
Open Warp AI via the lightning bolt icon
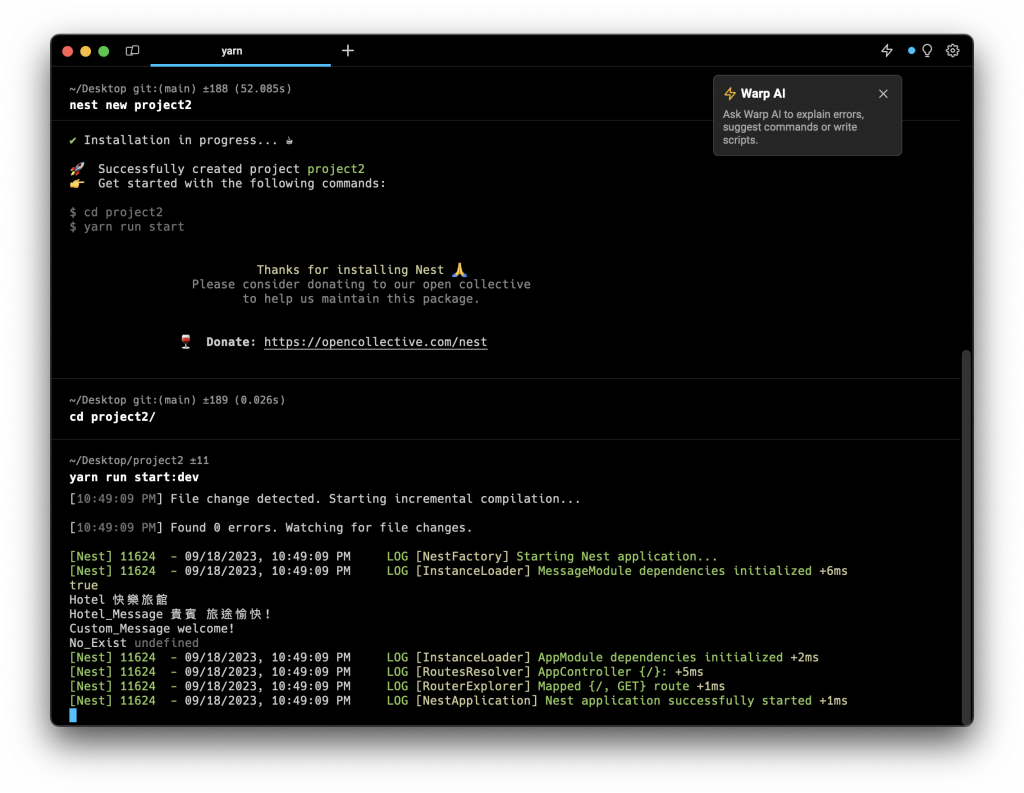click(x=886, y=50)
